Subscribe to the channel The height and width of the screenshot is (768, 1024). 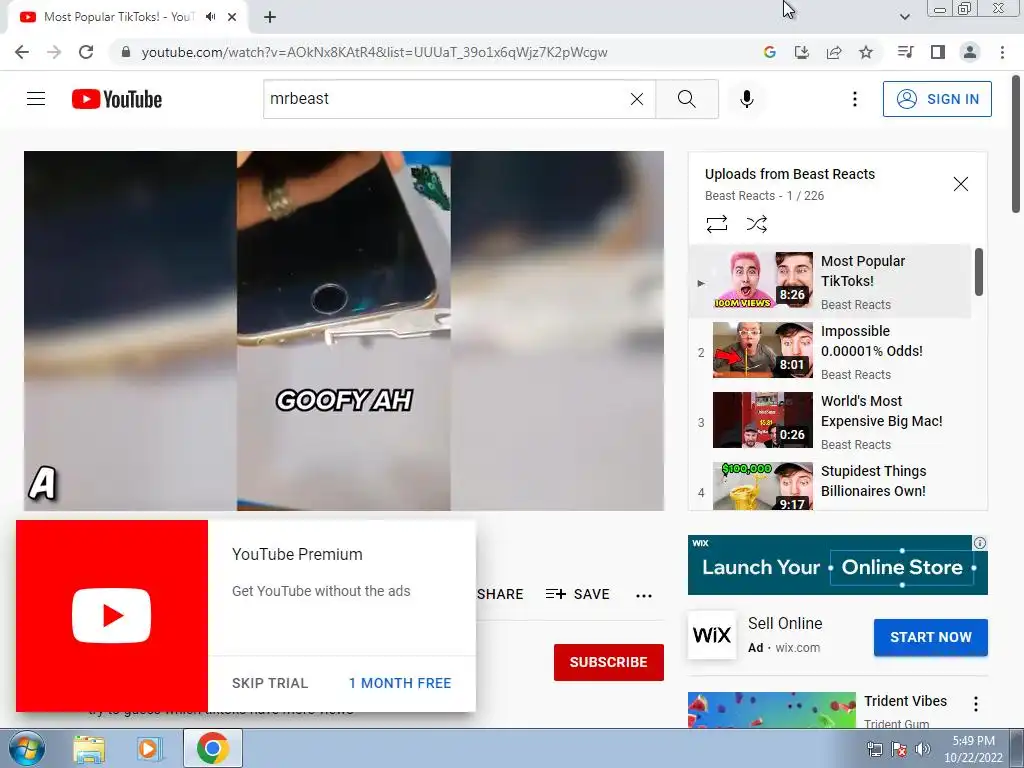pyautogui.click(x=609, y=662)
